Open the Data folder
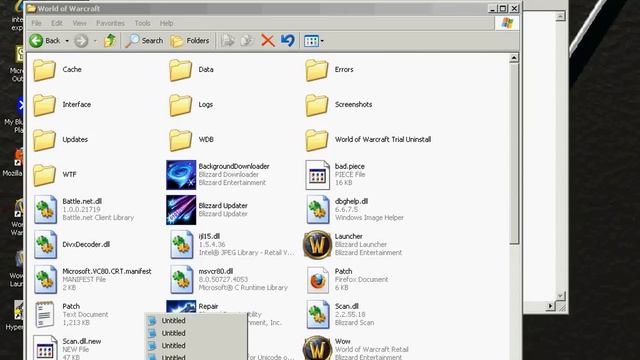The image size is (640, 360). (192, 70)
